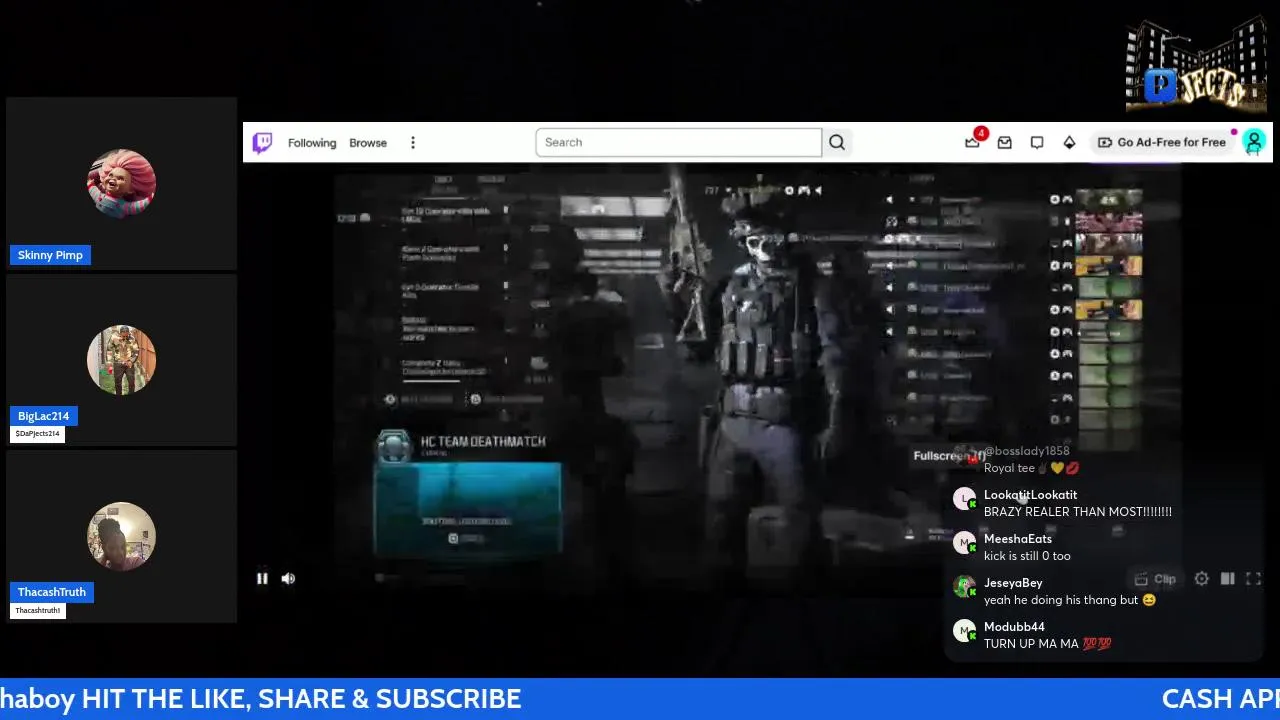Select the HC TEAM DEATHMATCH playlist tile

point(467,492)
